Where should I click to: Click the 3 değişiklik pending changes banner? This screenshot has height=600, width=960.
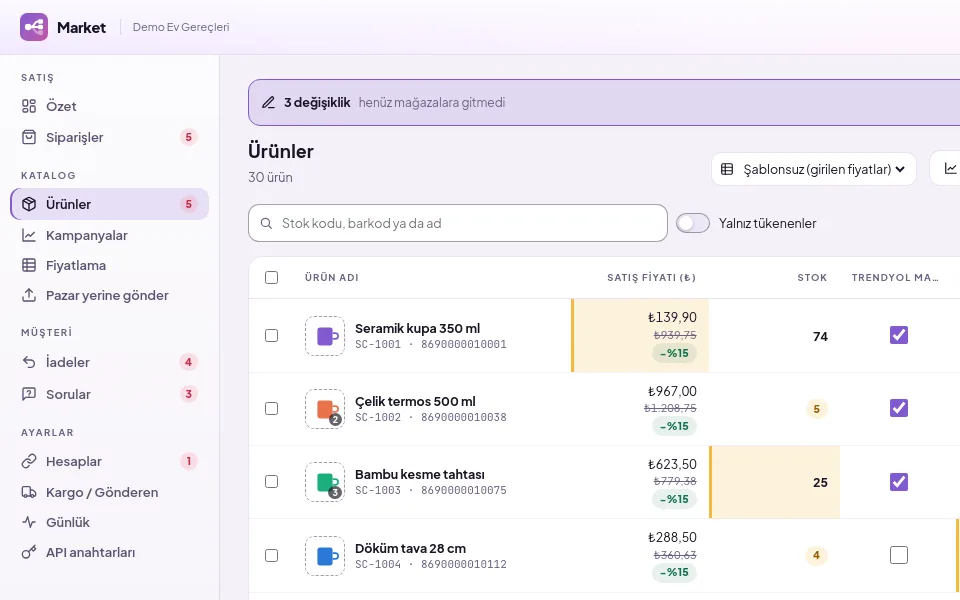click(604, 102)
